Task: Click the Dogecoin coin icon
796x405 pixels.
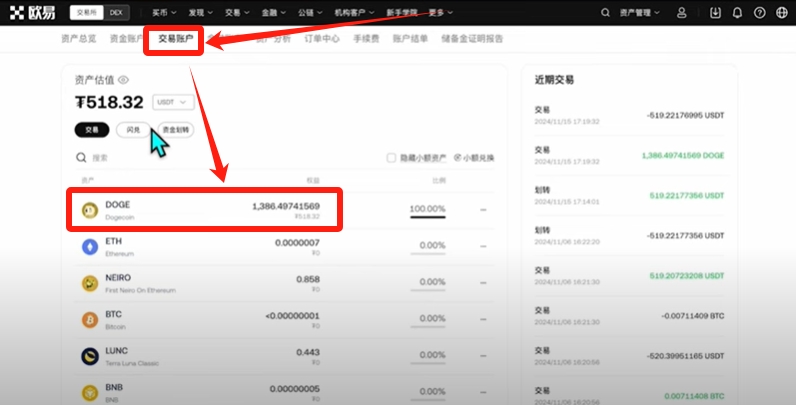Action: (90, 210)
